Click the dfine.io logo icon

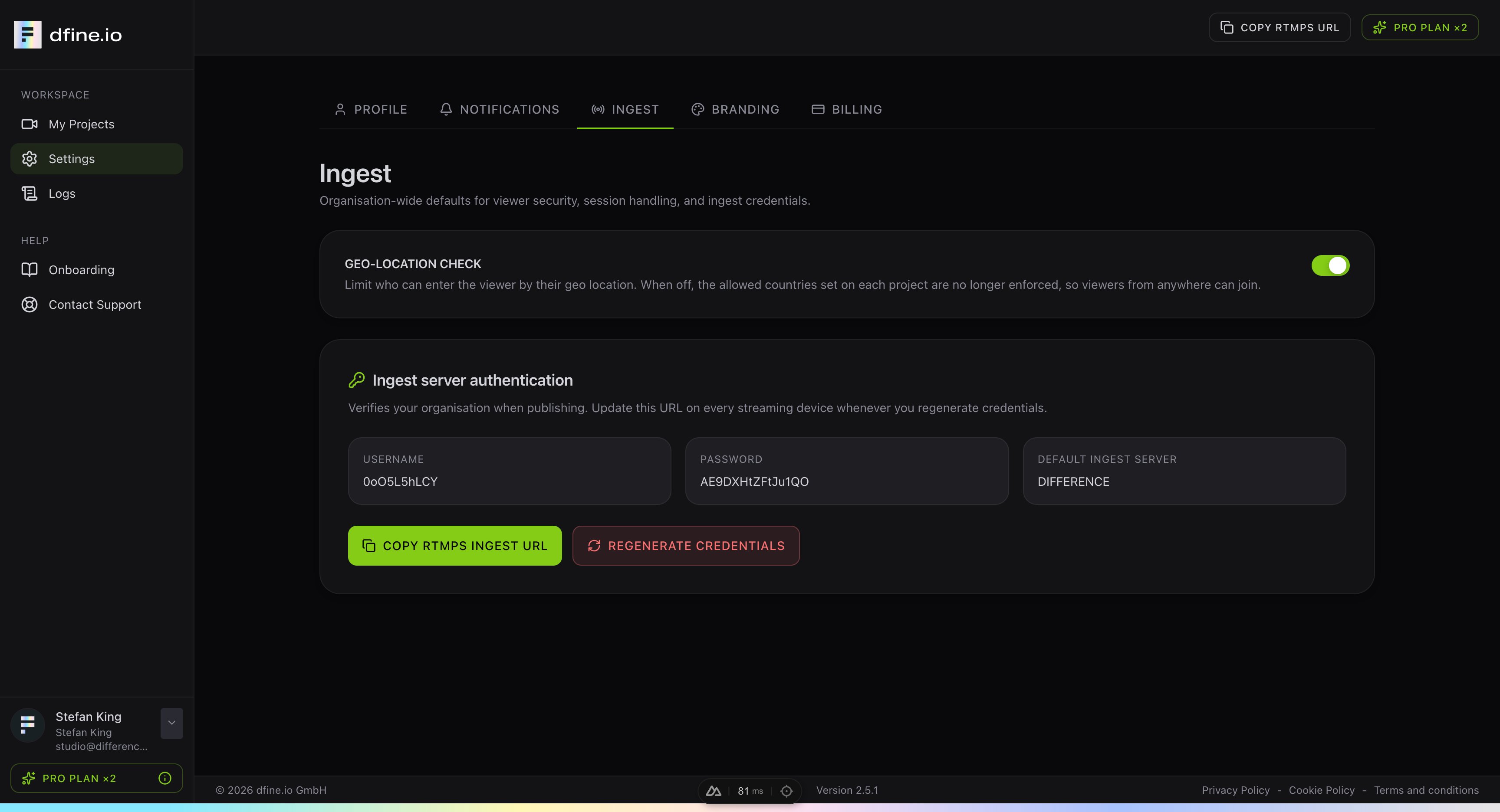[x=27, y=35]
